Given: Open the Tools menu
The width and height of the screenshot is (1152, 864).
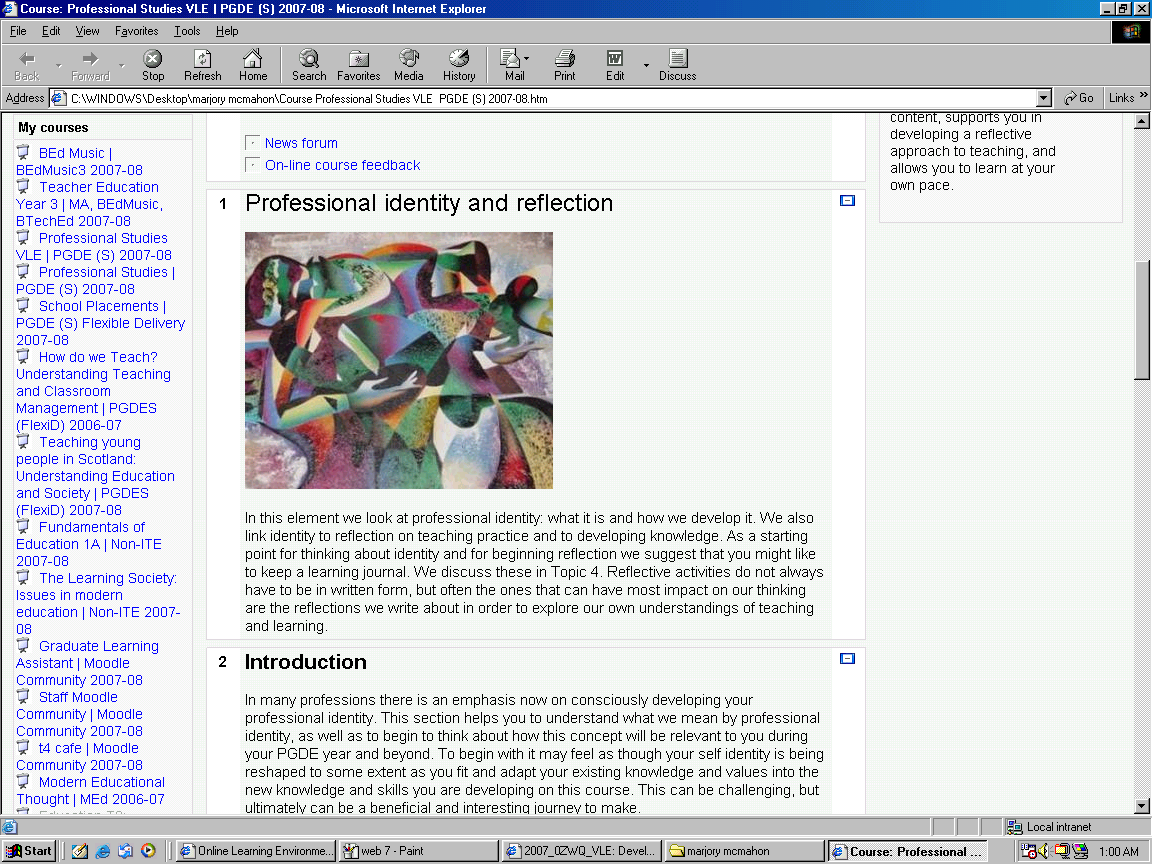Looking at the screenshot, I should click(x=187, y=31).
